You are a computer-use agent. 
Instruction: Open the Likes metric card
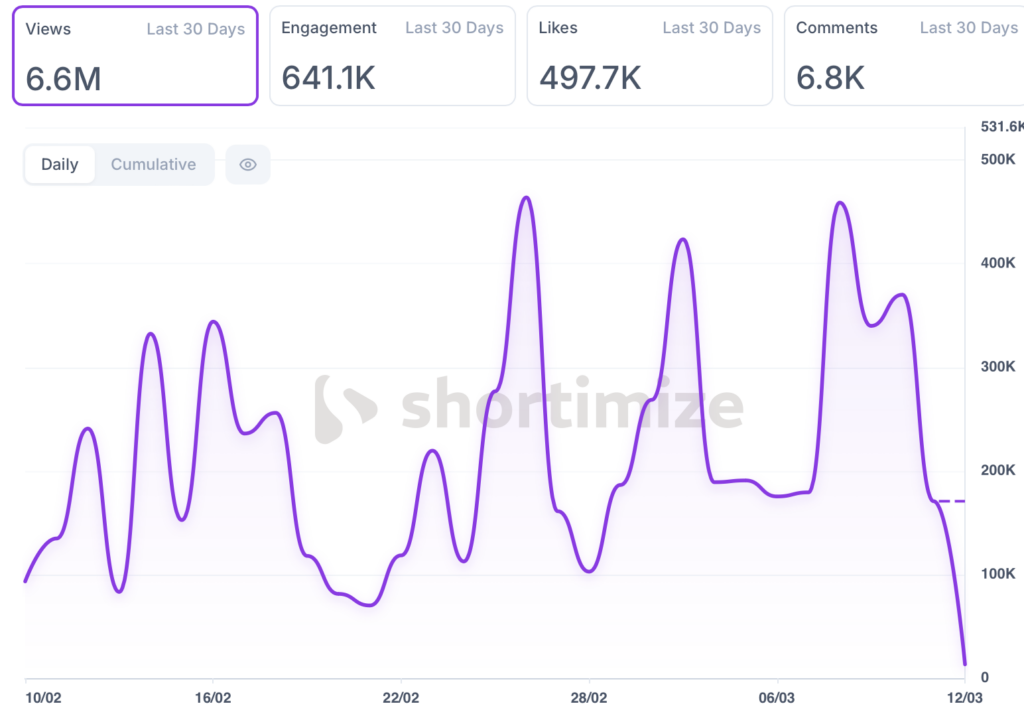[649, 55]
